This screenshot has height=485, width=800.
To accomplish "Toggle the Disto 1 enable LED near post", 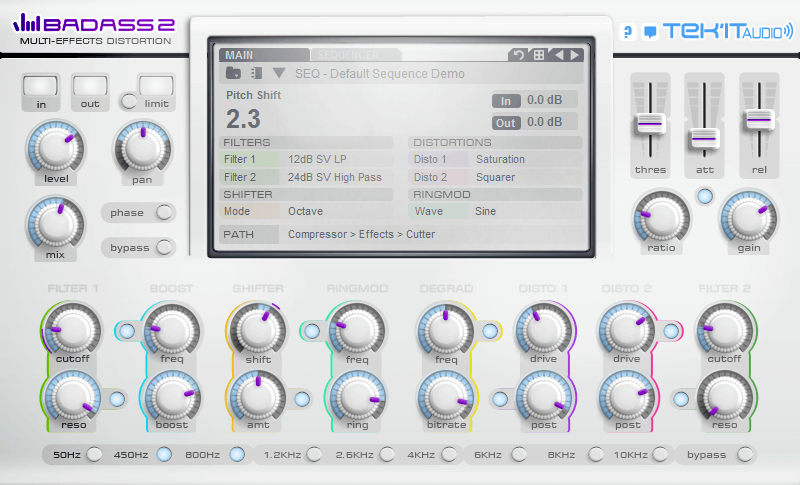I will click(500, 399).
